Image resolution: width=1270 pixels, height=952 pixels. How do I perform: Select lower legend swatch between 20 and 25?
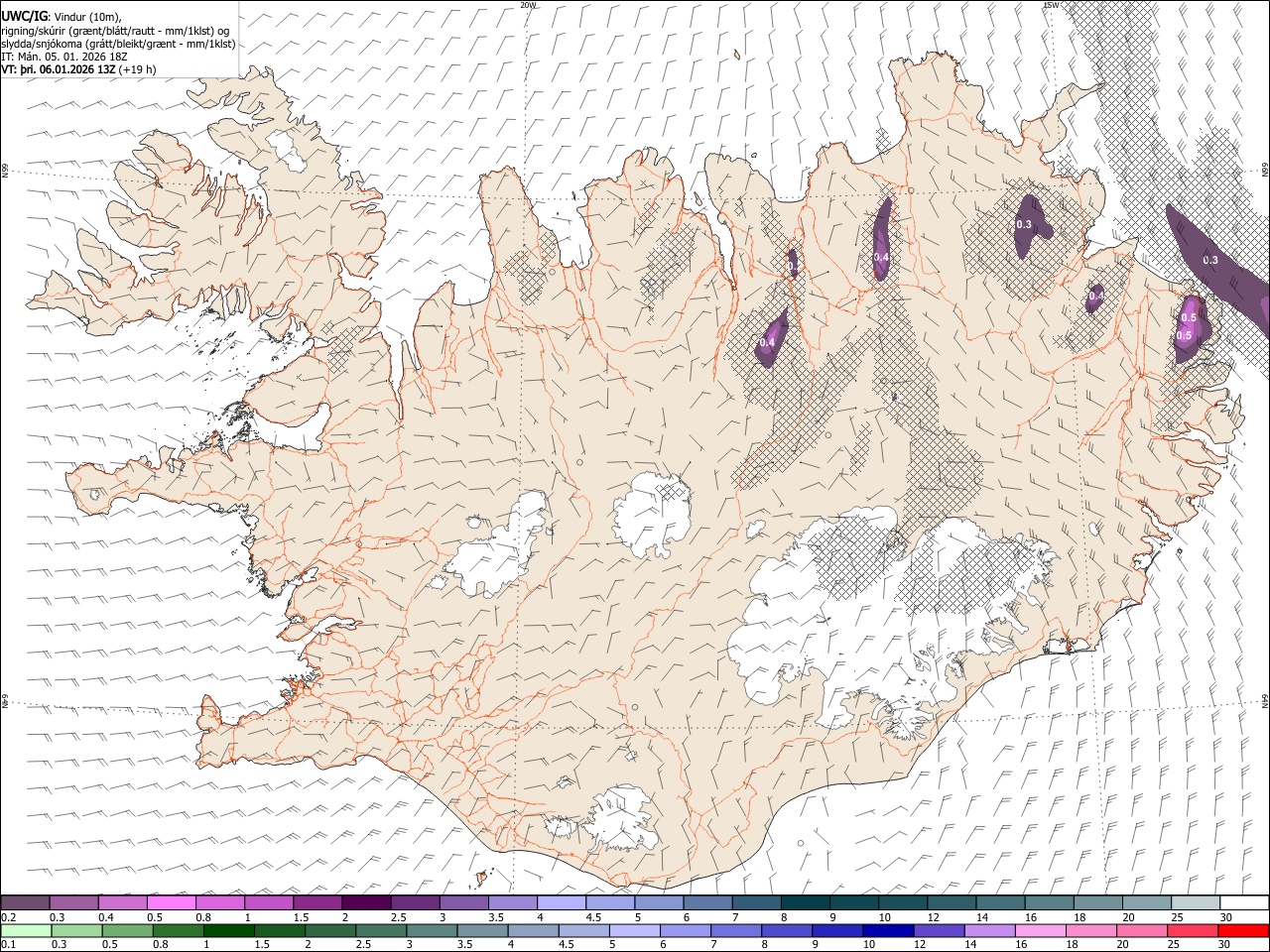pos(1141,930)
